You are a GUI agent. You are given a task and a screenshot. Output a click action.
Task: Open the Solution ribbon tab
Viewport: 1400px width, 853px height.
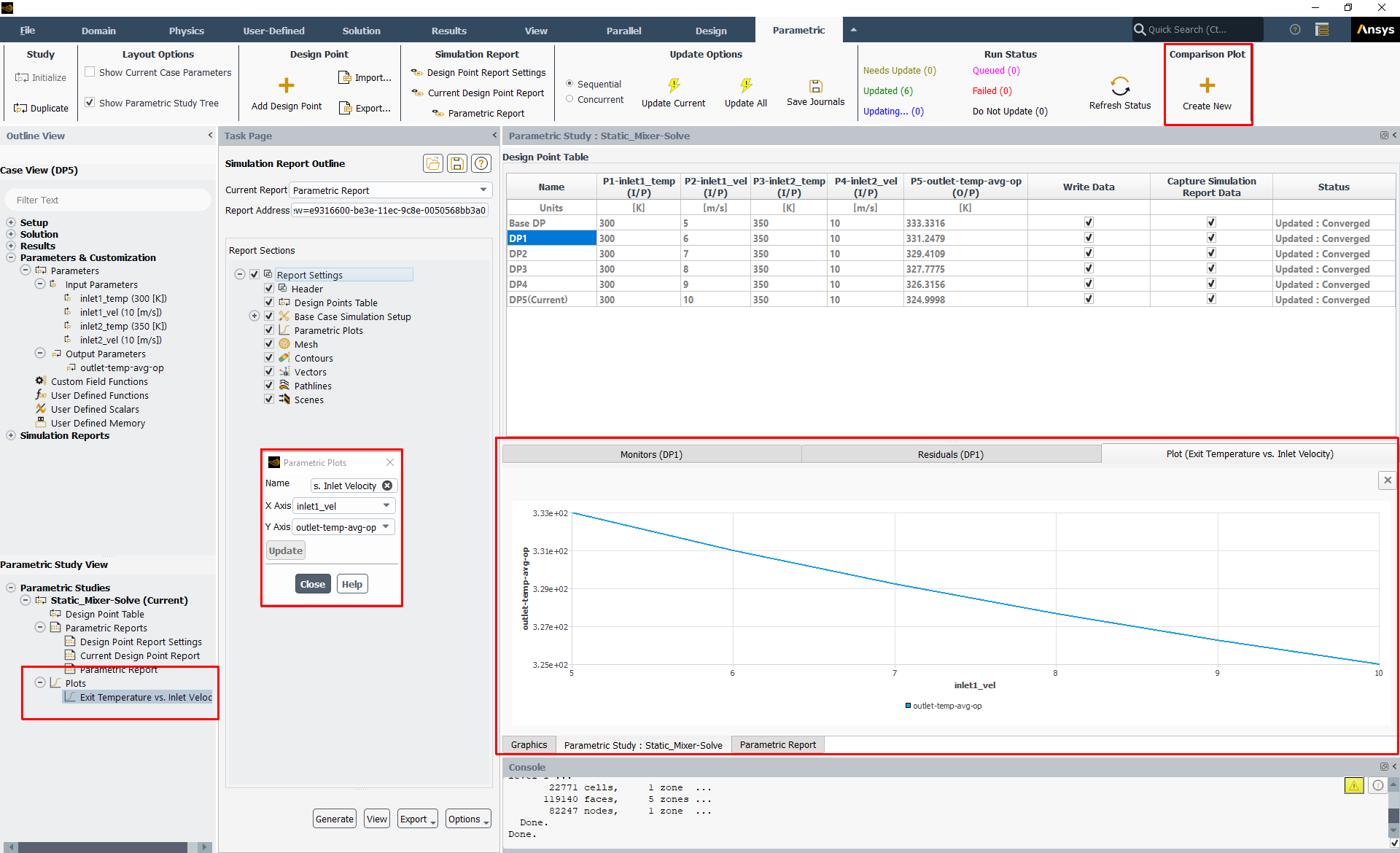point(361,31)
